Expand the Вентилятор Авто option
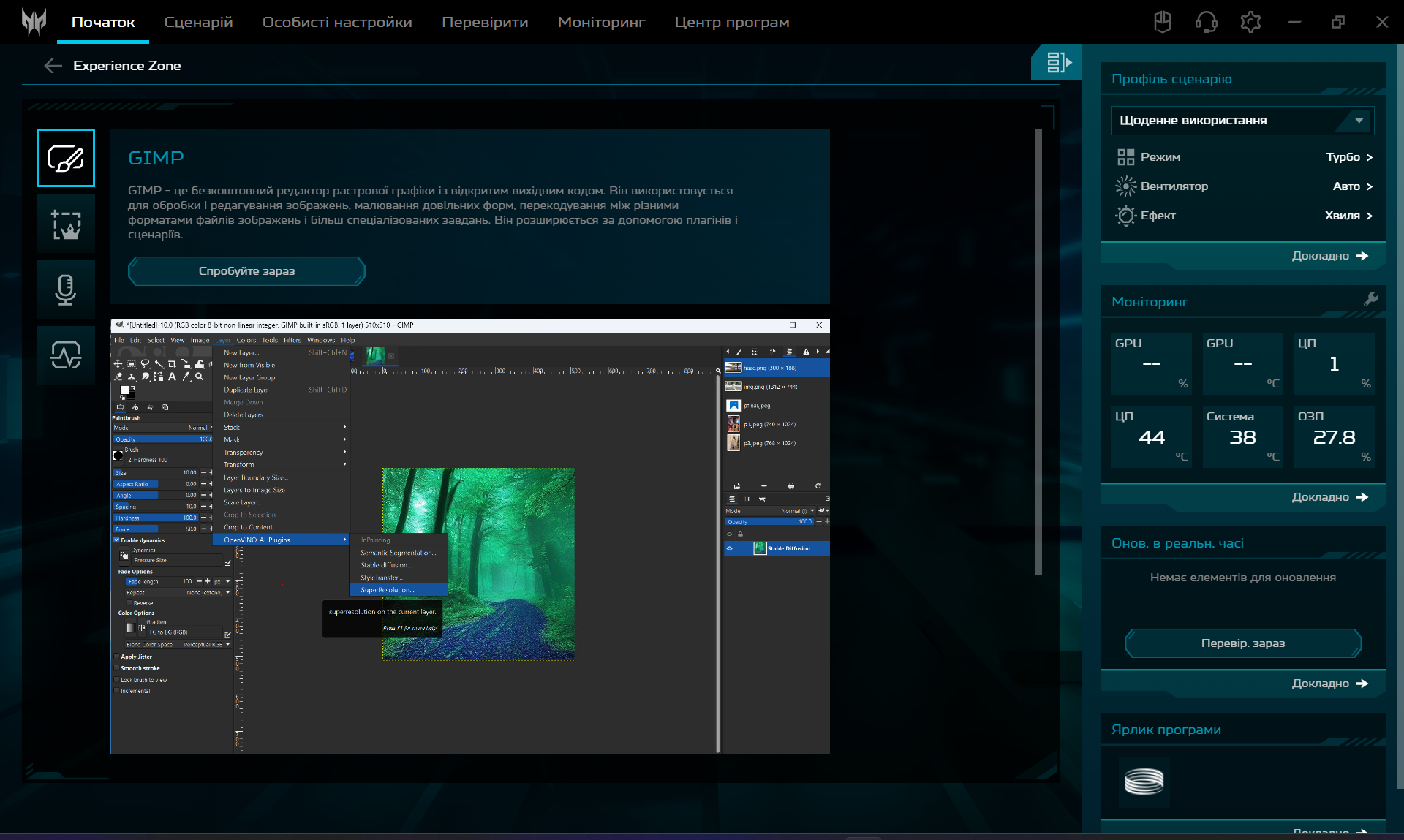Image resolution: width=1404 pixels, height=840 pixels. (x=1351, y=186)
